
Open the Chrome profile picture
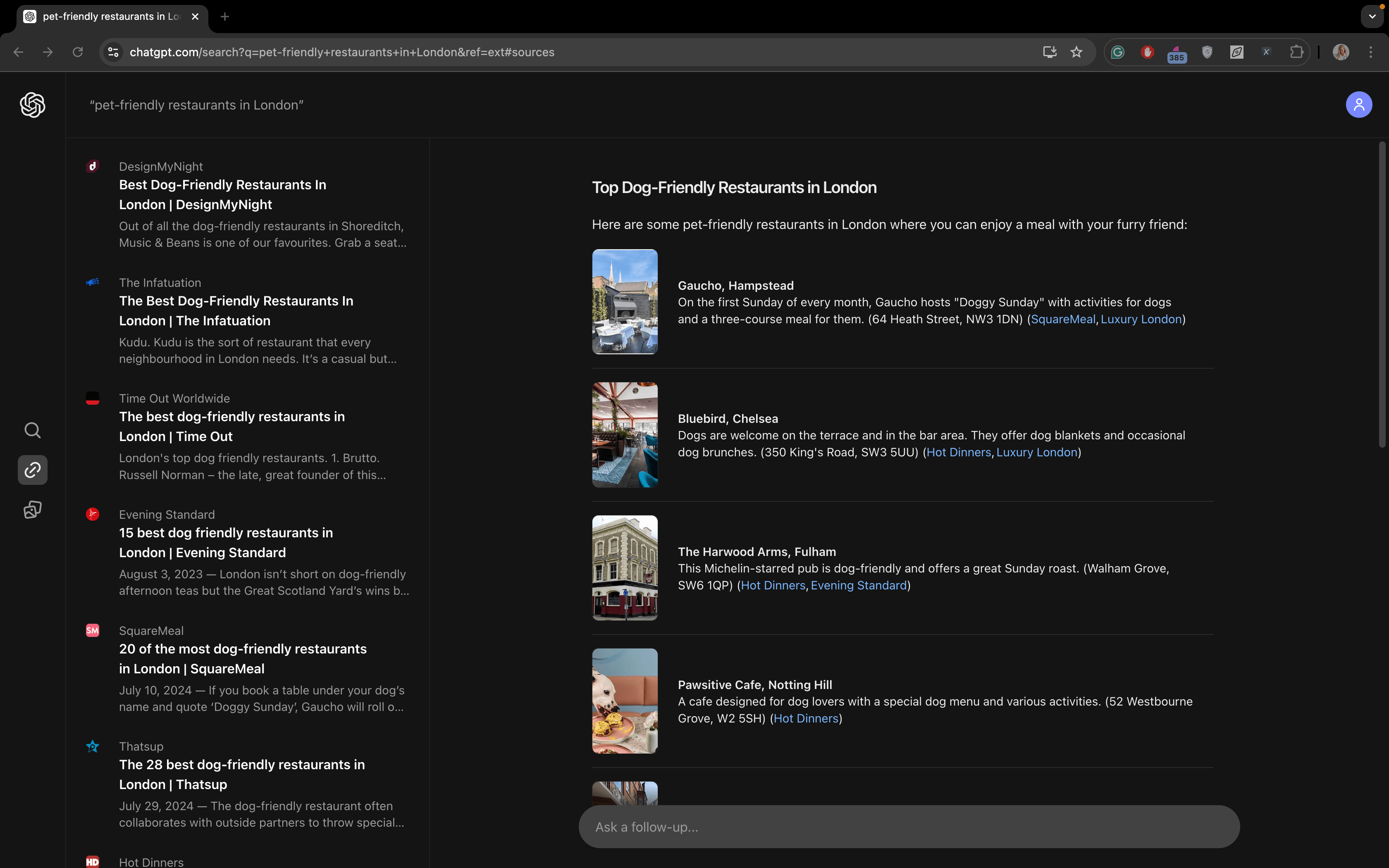tap(1341, 52)
